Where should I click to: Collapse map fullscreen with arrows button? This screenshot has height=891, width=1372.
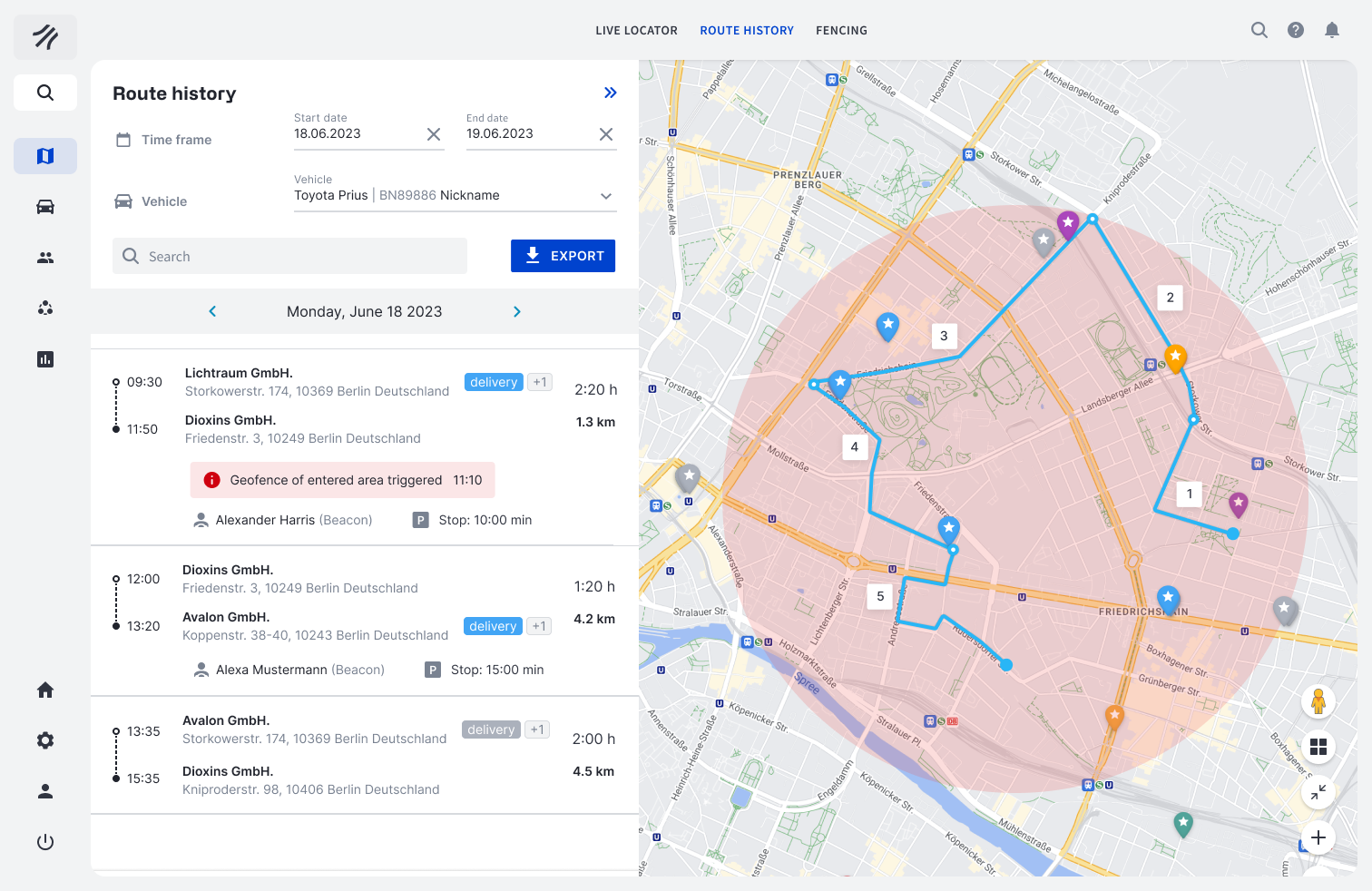[x=1318, y=792]
